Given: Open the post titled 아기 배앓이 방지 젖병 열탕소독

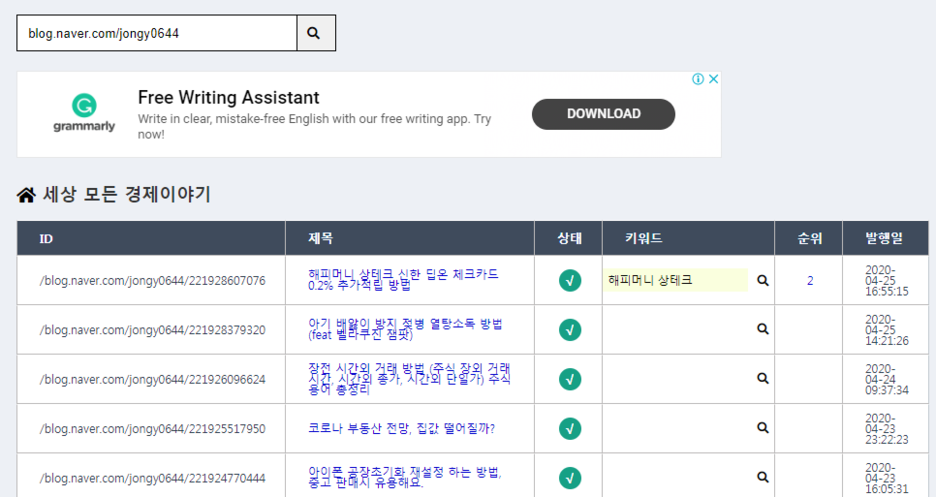Looking at the screenshot, I should pyautogui.click(x=405, y=329).
